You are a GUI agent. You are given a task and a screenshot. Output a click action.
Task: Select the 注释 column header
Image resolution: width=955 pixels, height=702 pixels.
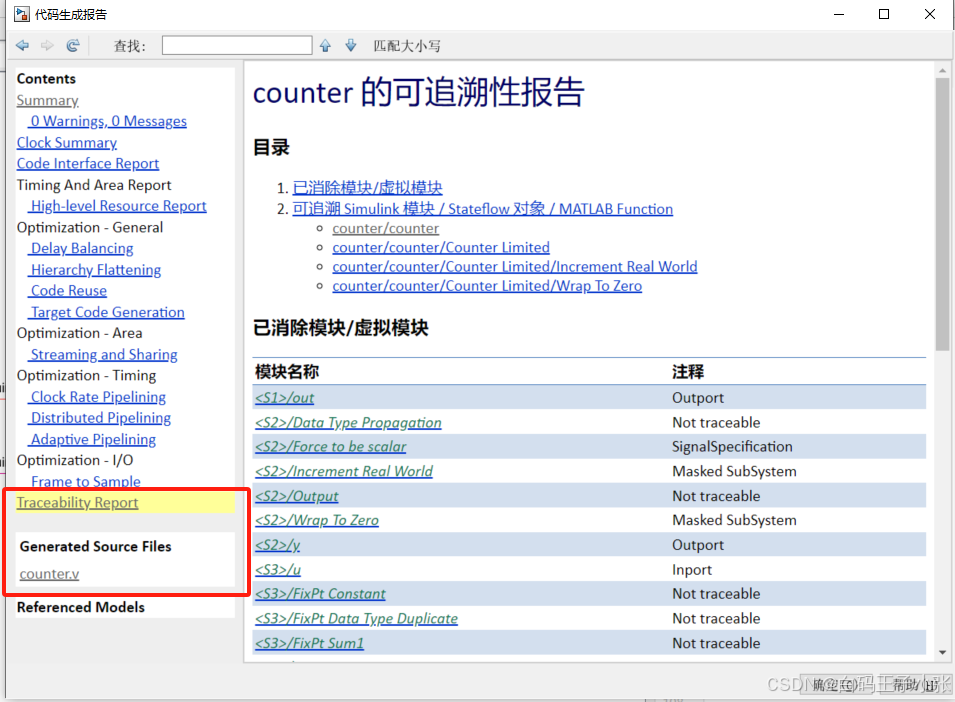coord(688,372)
